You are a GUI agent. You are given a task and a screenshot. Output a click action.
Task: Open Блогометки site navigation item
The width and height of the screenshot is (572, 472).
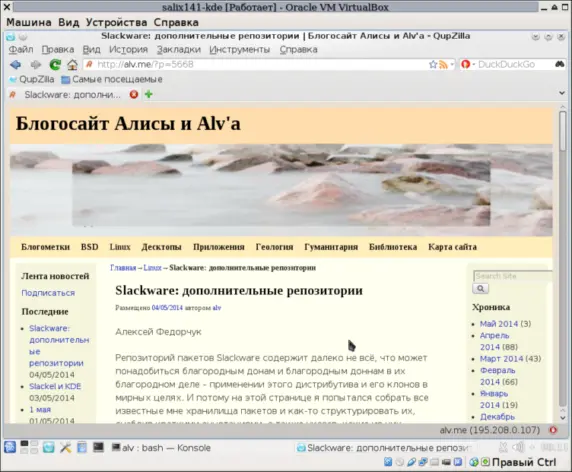coord(46,247)
